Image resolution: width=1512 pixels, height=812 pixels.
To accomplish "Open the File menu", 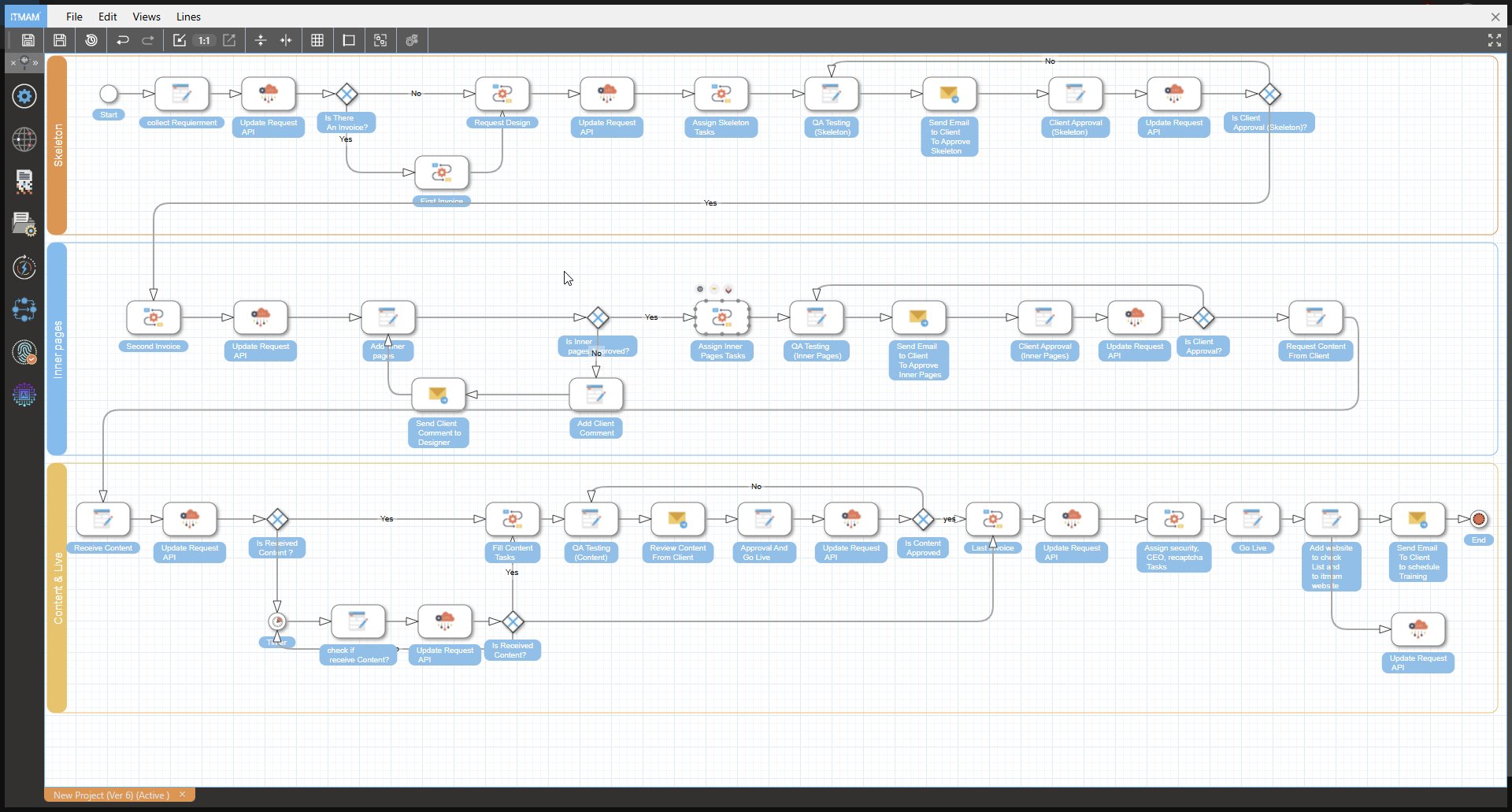I will [x=74, y=17].
